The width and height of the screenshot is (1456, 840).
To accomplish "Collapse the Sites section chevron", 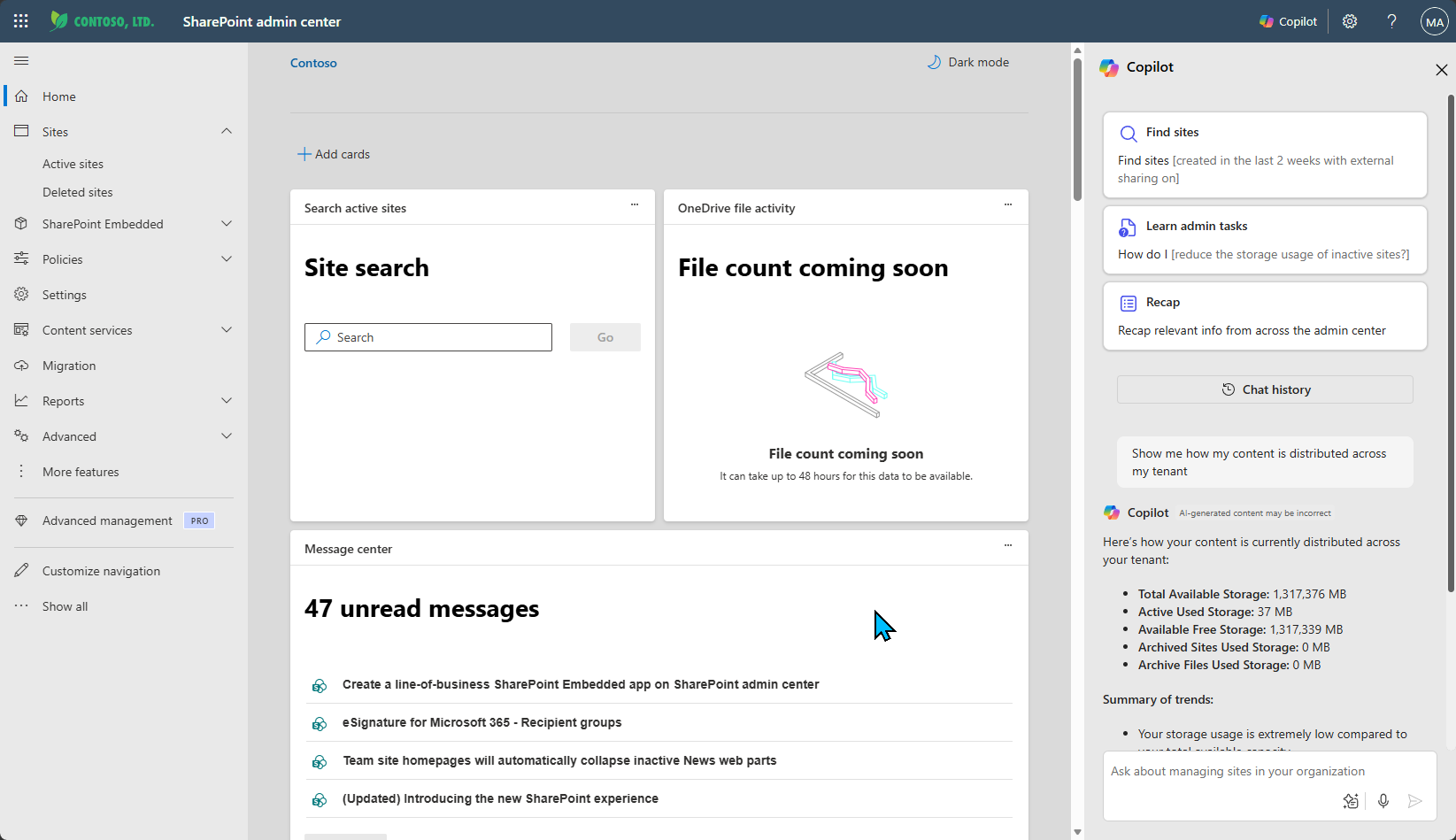I will (x=227, y=131).
